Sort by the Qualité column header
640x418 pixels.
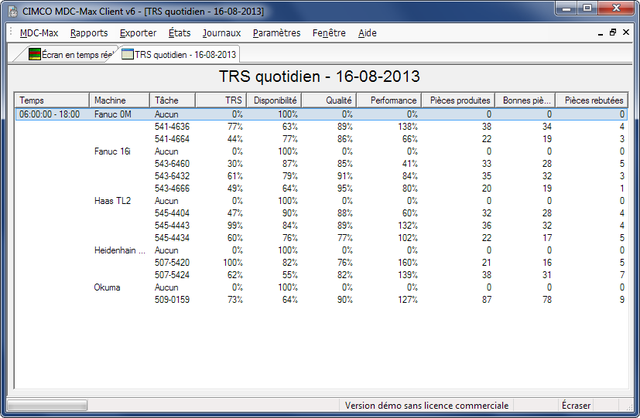point(329,100)
